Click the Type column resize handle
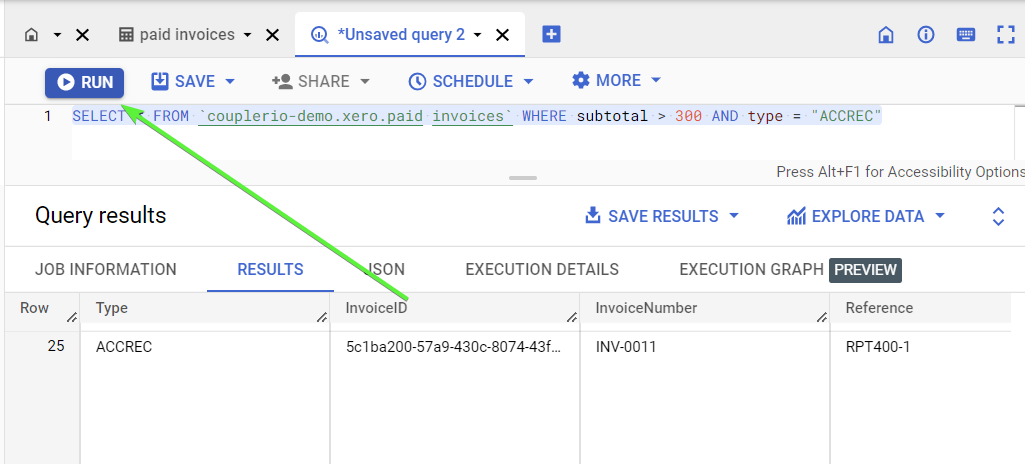The width and height of the screenshot is (1025, 464). [x=322, y=318]
